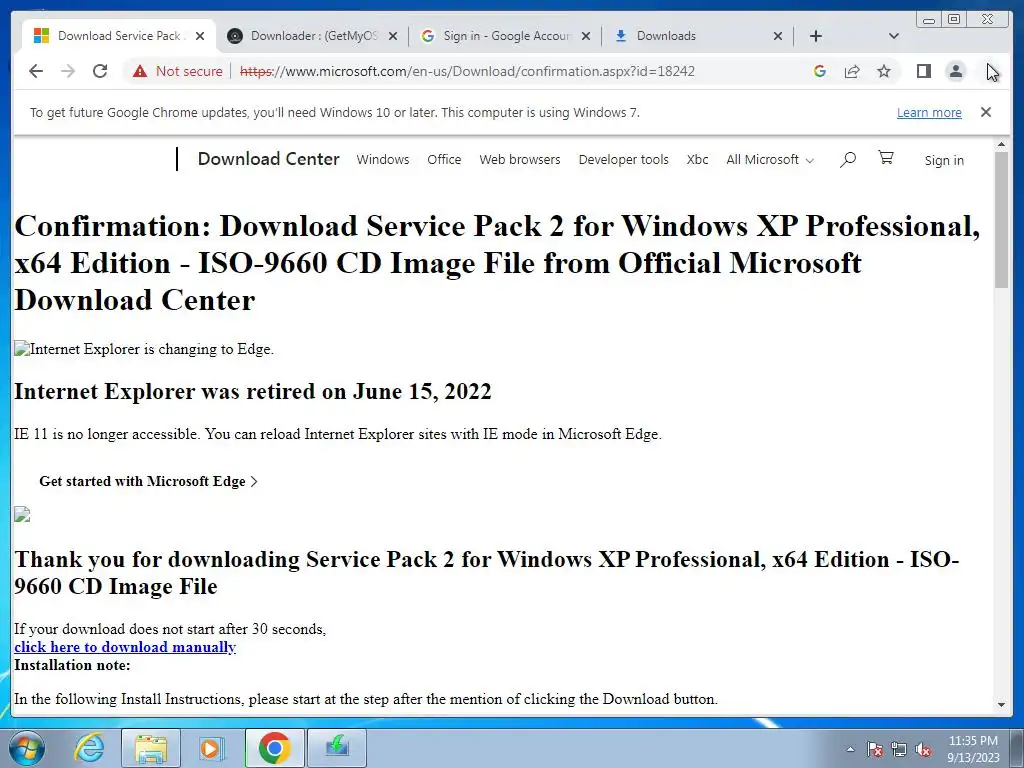Open the Windows menu item
This screenshot has height=768, width=1024.
click(383, 159)
